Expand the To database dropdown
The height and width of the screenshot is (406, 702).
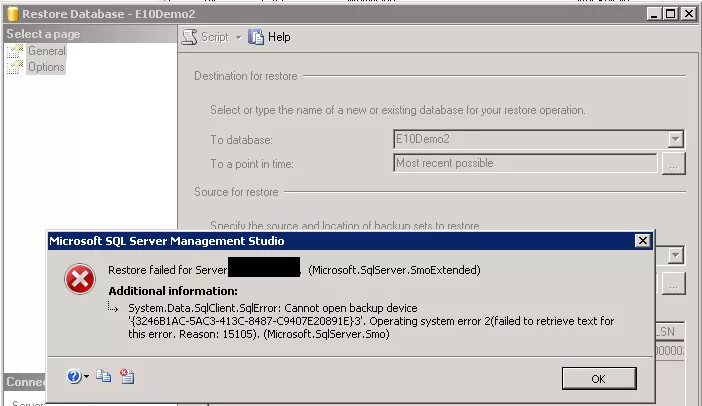(675, 139)
